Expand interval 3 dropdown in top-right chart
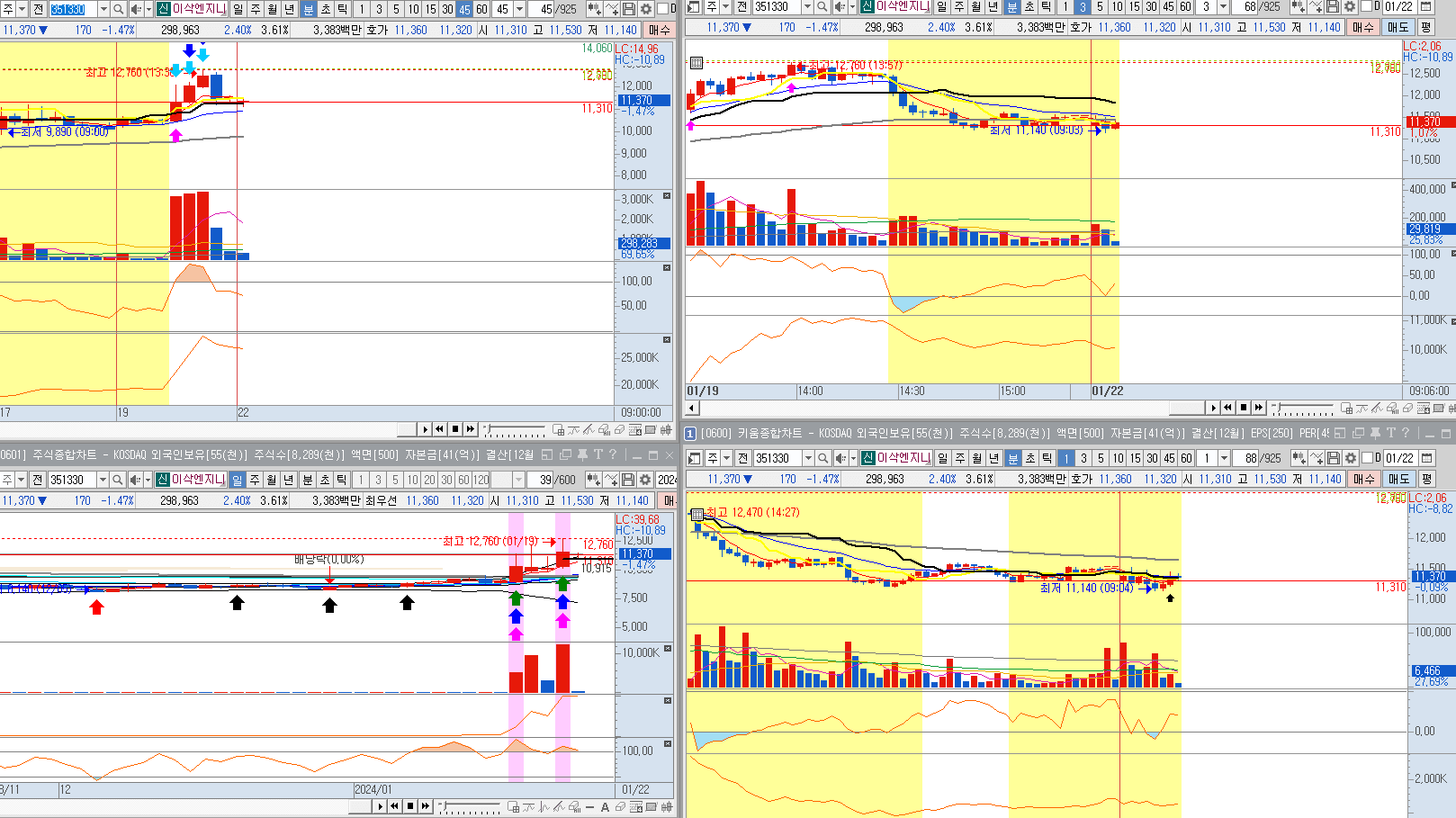 coord(1223,6)
